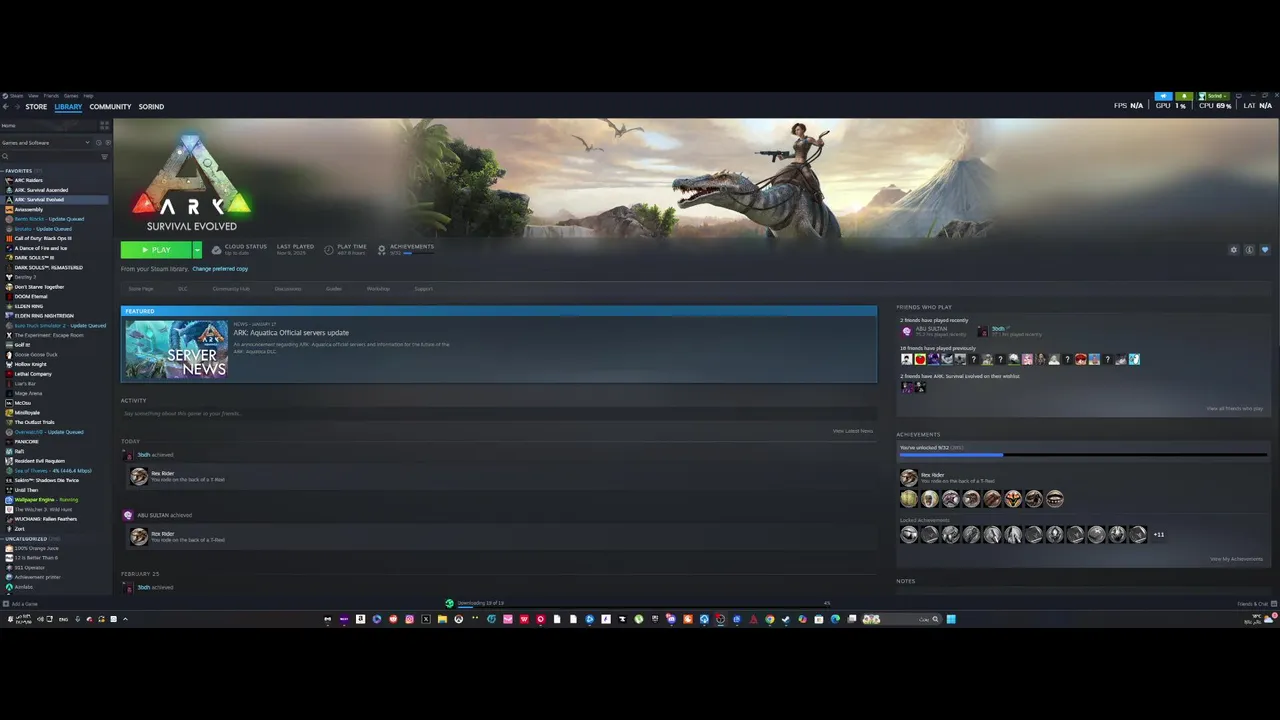Open the Games menu
Image resolution: width=1280 pixels, height=720 pixels.
(x=71, y=96)
